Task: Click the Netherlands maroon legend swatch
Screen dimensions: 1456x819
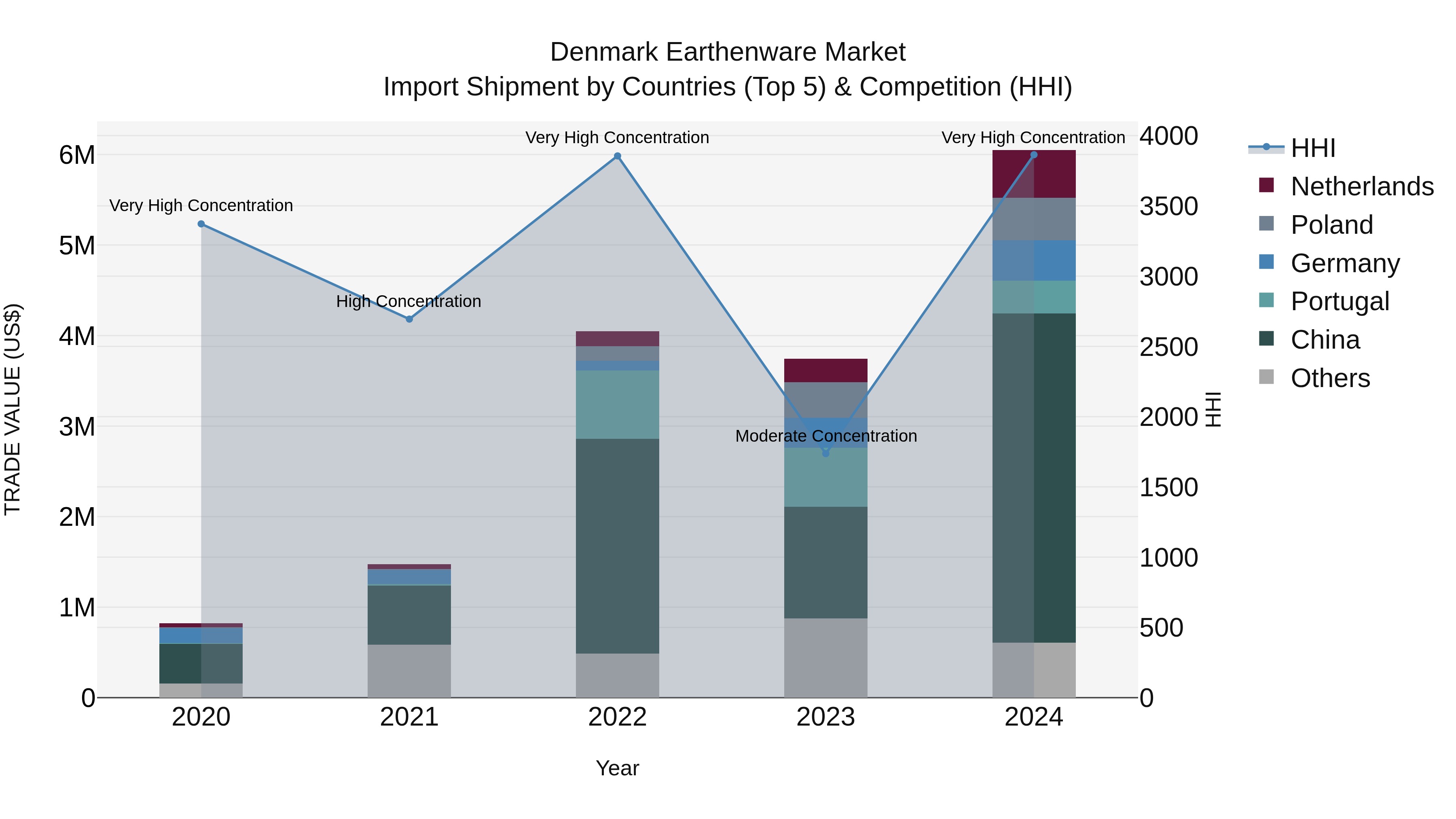Action: coord(1267,185)
